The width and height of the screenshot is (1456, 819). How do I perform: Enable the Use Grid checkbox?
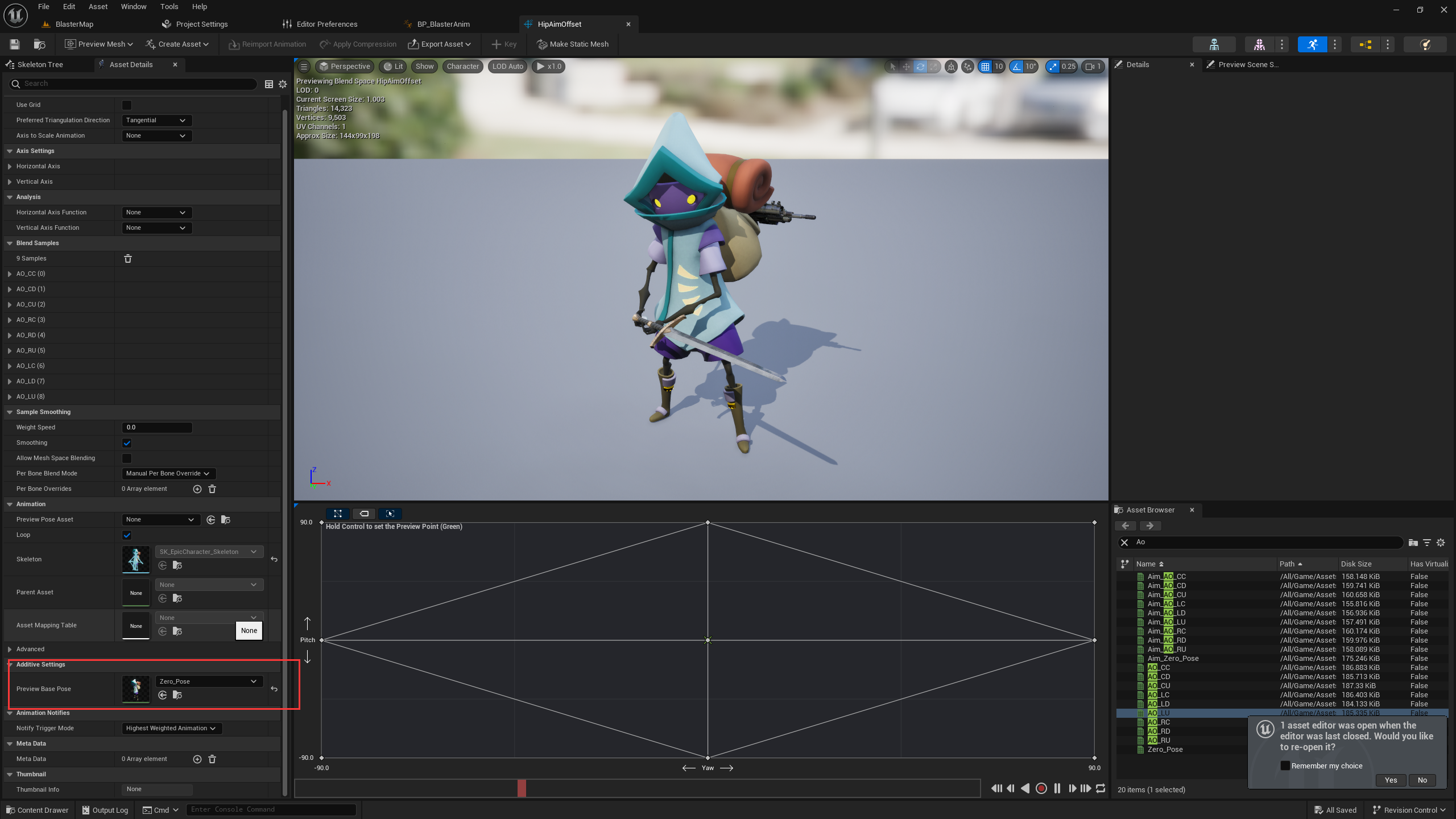pyautogui.click(x=127, y=105)
